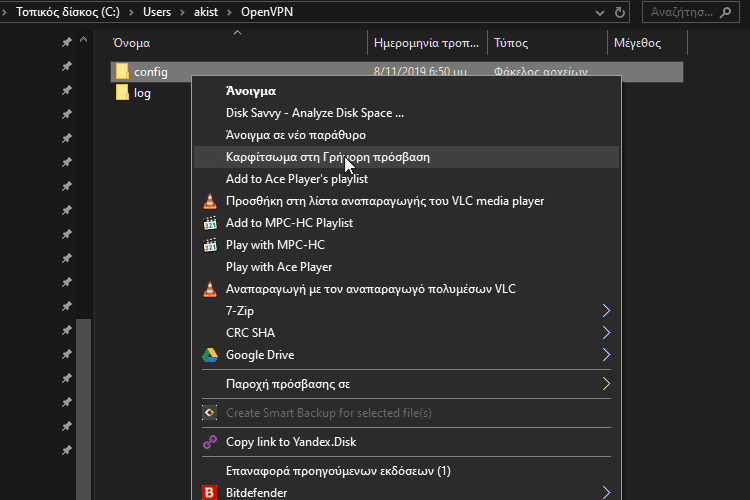
Task: Click MPC-HC icon next to Play with MPC-HC
Action: coord(210,245)
